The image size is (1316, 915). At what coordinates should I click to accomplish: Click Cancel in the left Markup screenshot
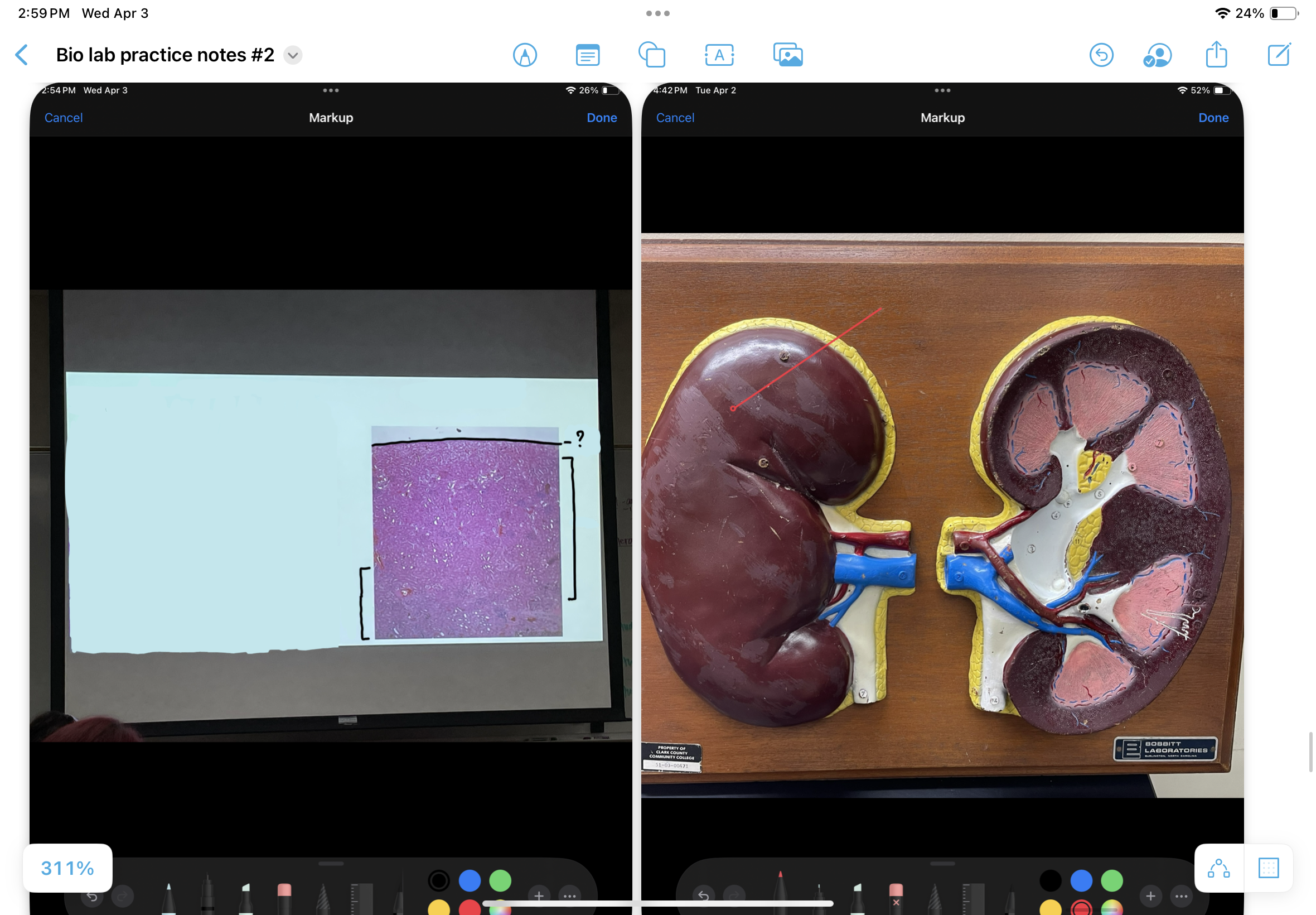64,118
